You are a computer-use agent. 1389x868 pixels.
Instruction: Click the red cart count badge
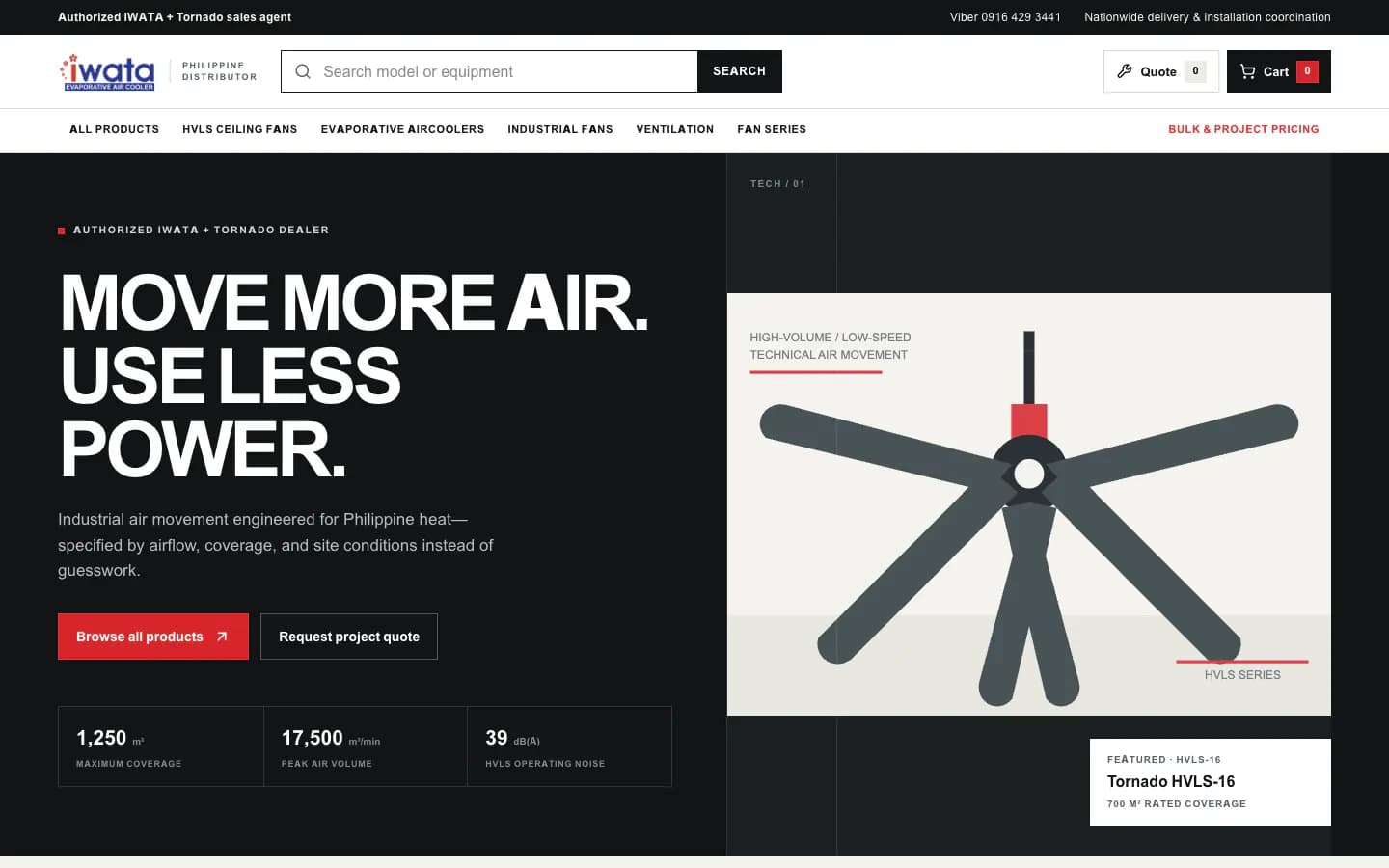[x=1307, y=71]
